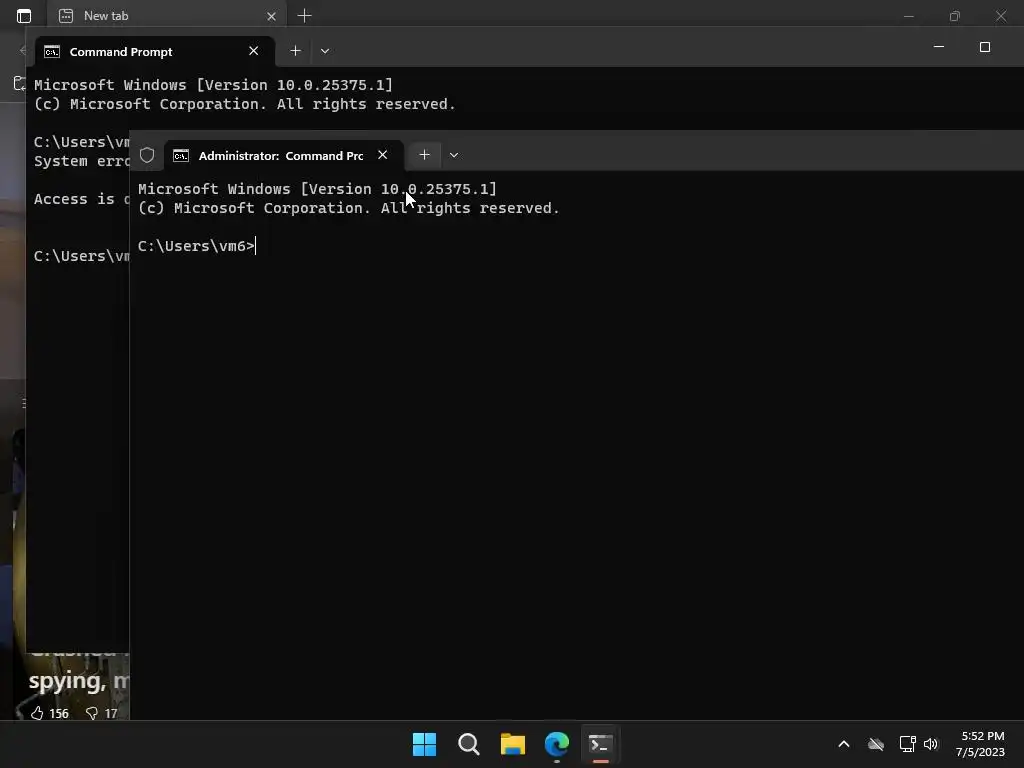Open profile dropdown in Administrator terminal

coord(454,155)
